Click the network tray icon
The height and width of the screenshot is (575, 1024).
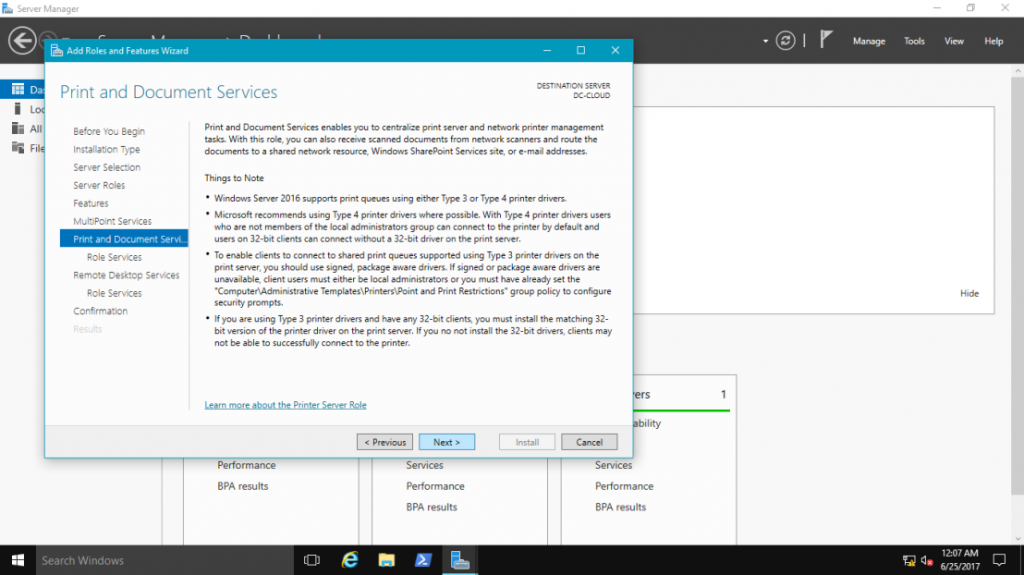[908, 561]
